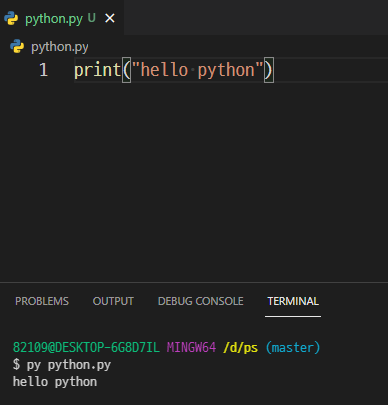The width and height of the screenshot is (388, 405).
Task: Click python.py in the breadcrumb bar
Action: (60, 47)
